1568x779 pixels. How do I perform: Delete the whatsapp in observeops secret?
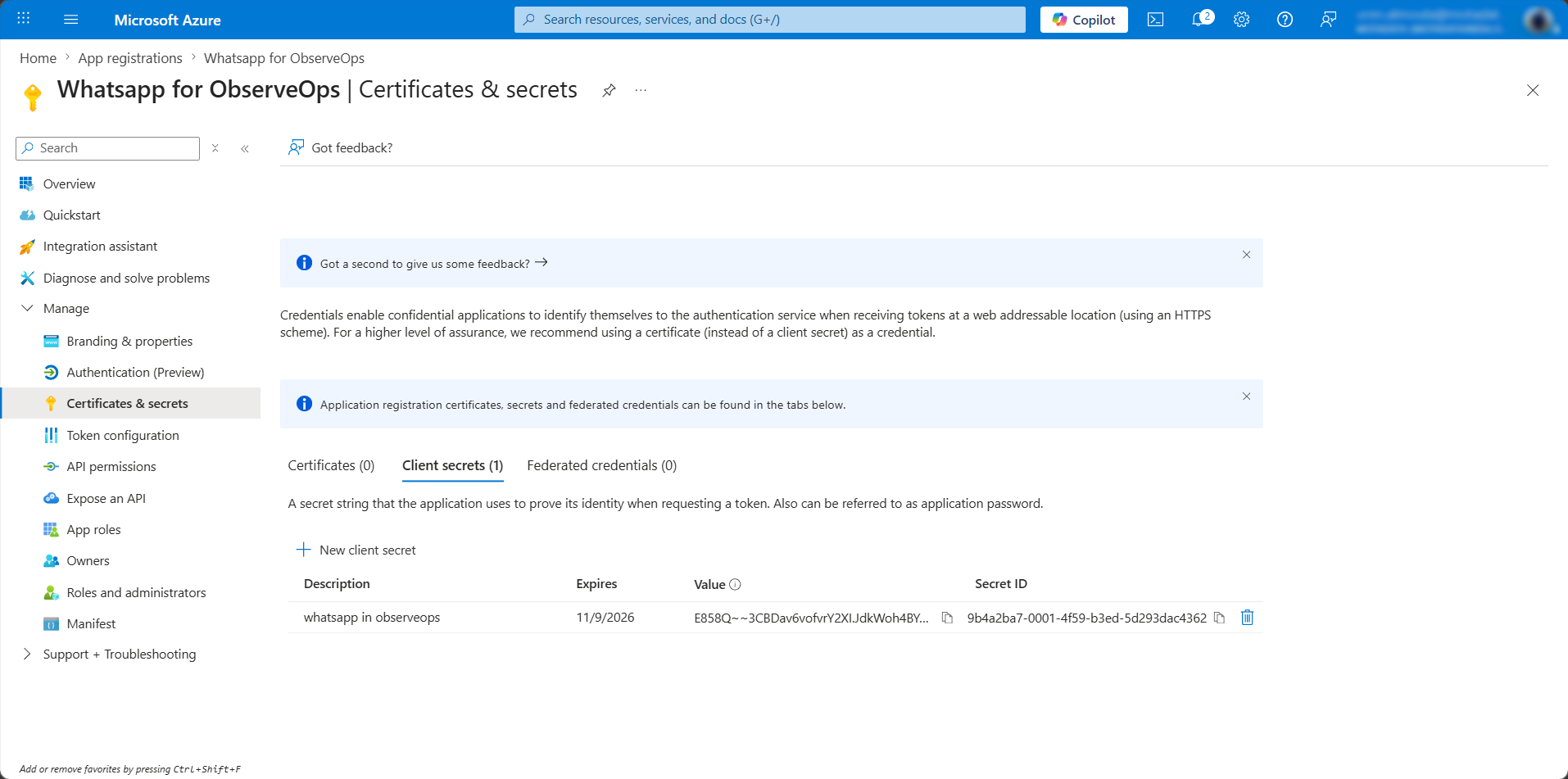(x=1247, y=618)
